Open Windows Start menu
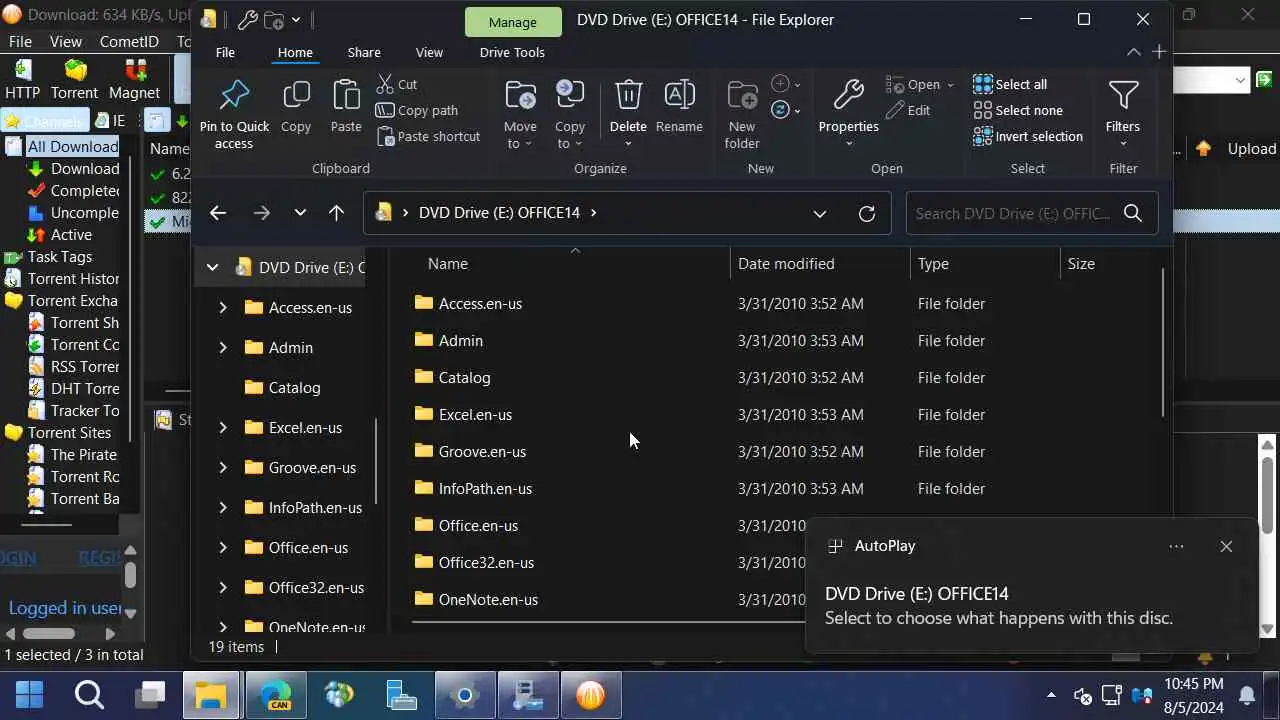The width and height of the screenshot is (1280, 720). [x=30, y=694]
